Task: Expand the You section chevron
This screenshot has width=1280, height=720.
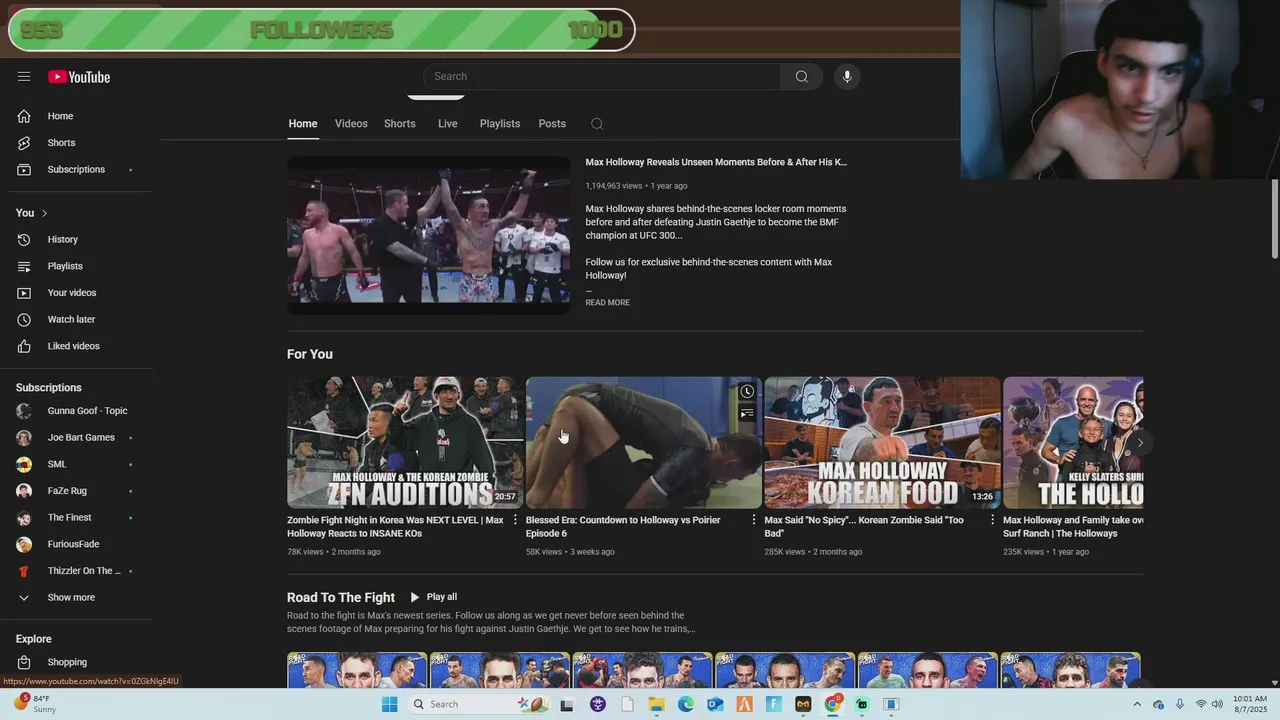Action: point(44,213)
